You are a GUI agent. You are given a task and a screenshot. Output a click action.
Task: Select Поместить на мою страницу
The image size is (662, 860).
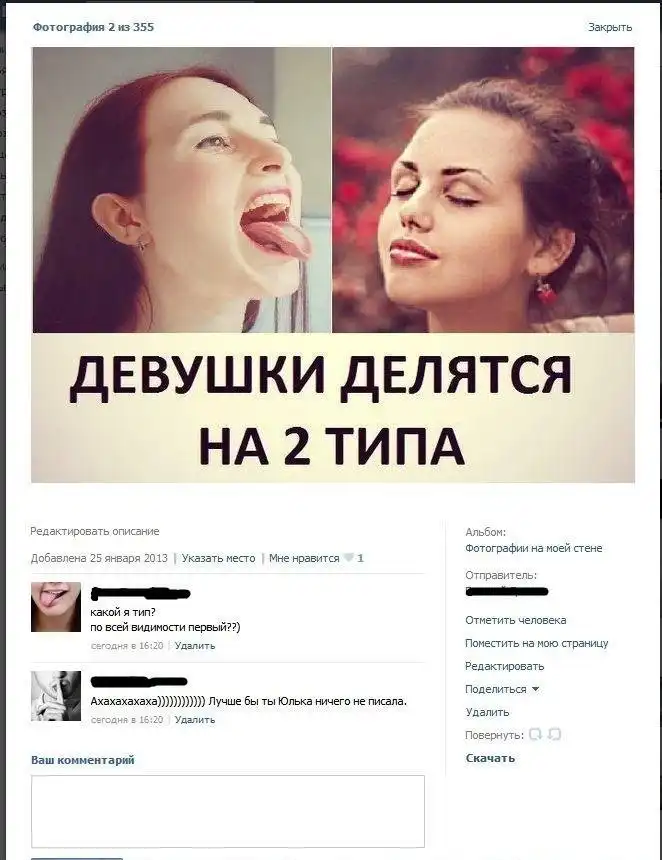click(536, 643)
